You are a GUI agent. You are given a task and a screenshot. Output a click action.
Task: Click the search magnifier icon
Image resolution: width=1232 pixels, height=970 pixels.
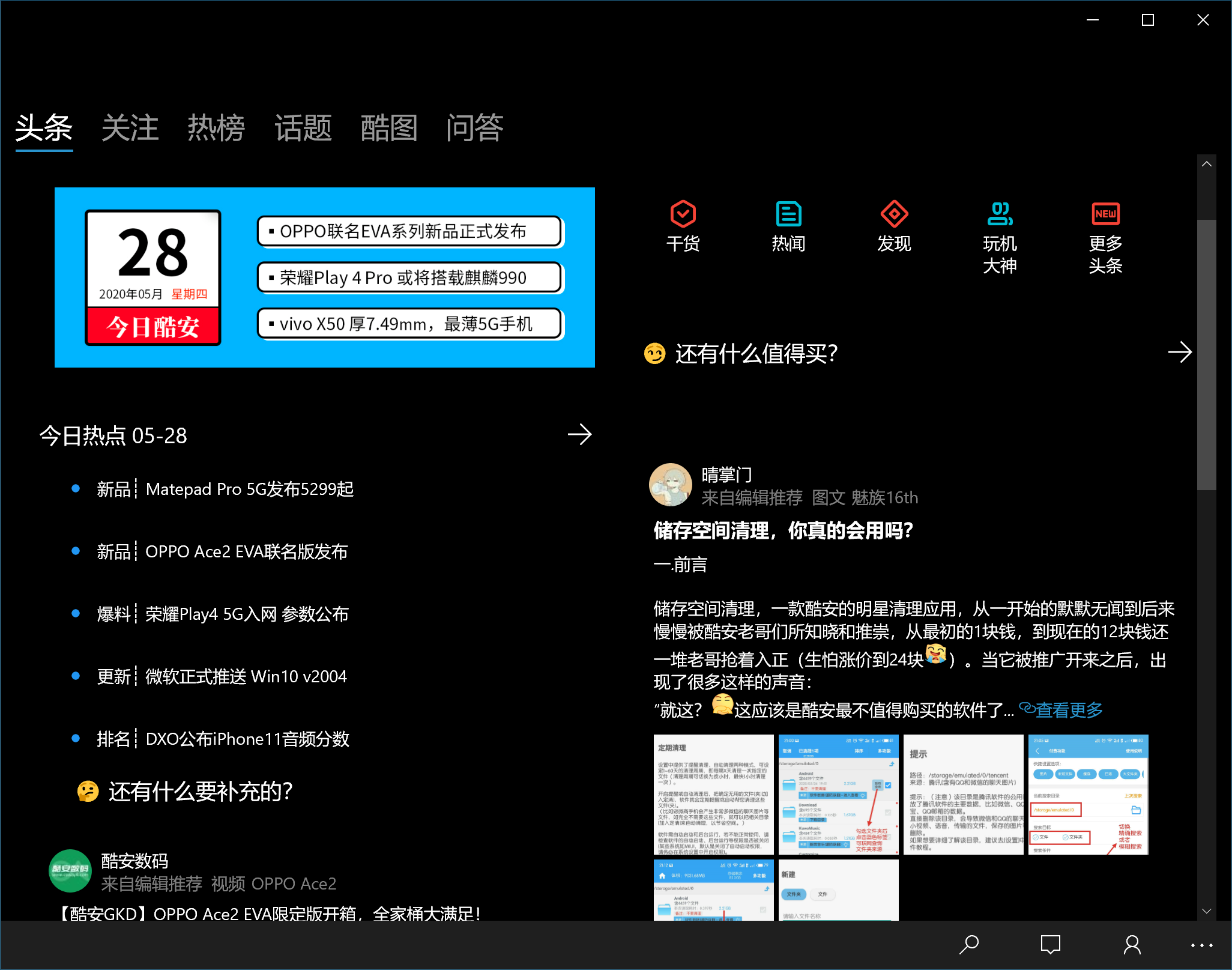pos(968,945)
